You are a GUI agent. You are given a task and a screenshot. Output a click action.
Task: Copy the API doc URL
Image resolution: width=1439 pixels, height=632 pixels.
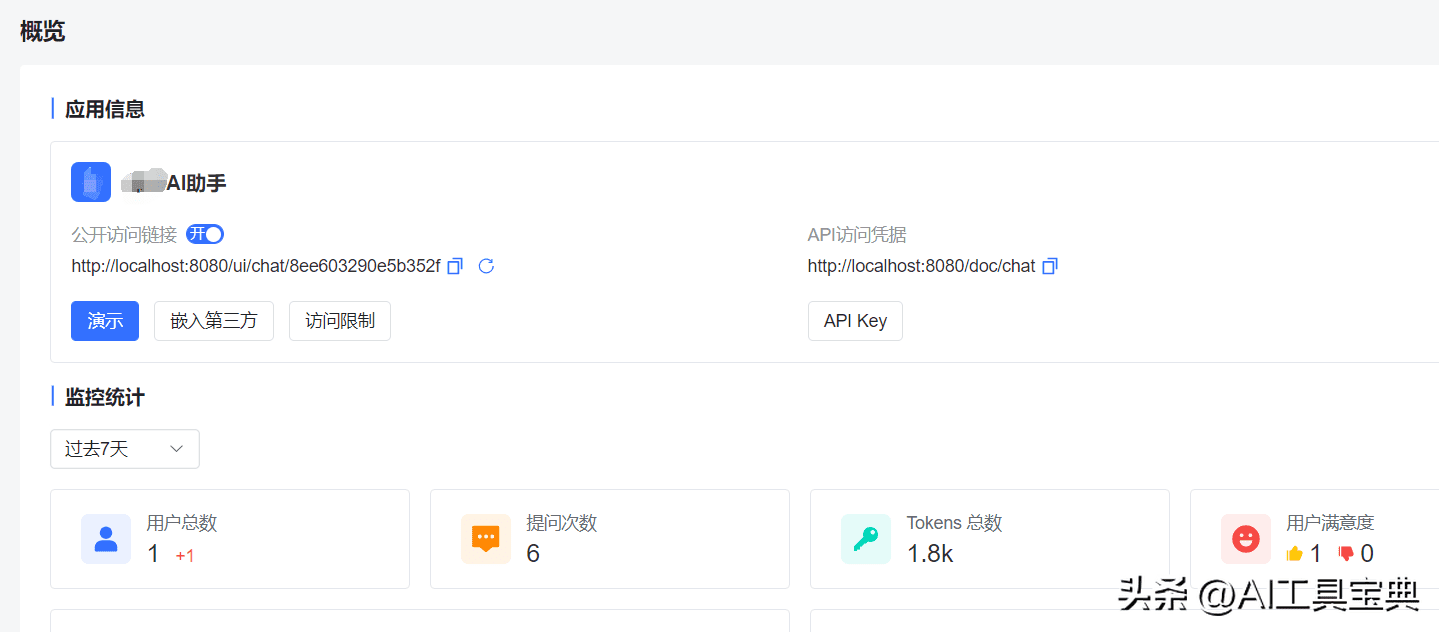(1050, 266)
